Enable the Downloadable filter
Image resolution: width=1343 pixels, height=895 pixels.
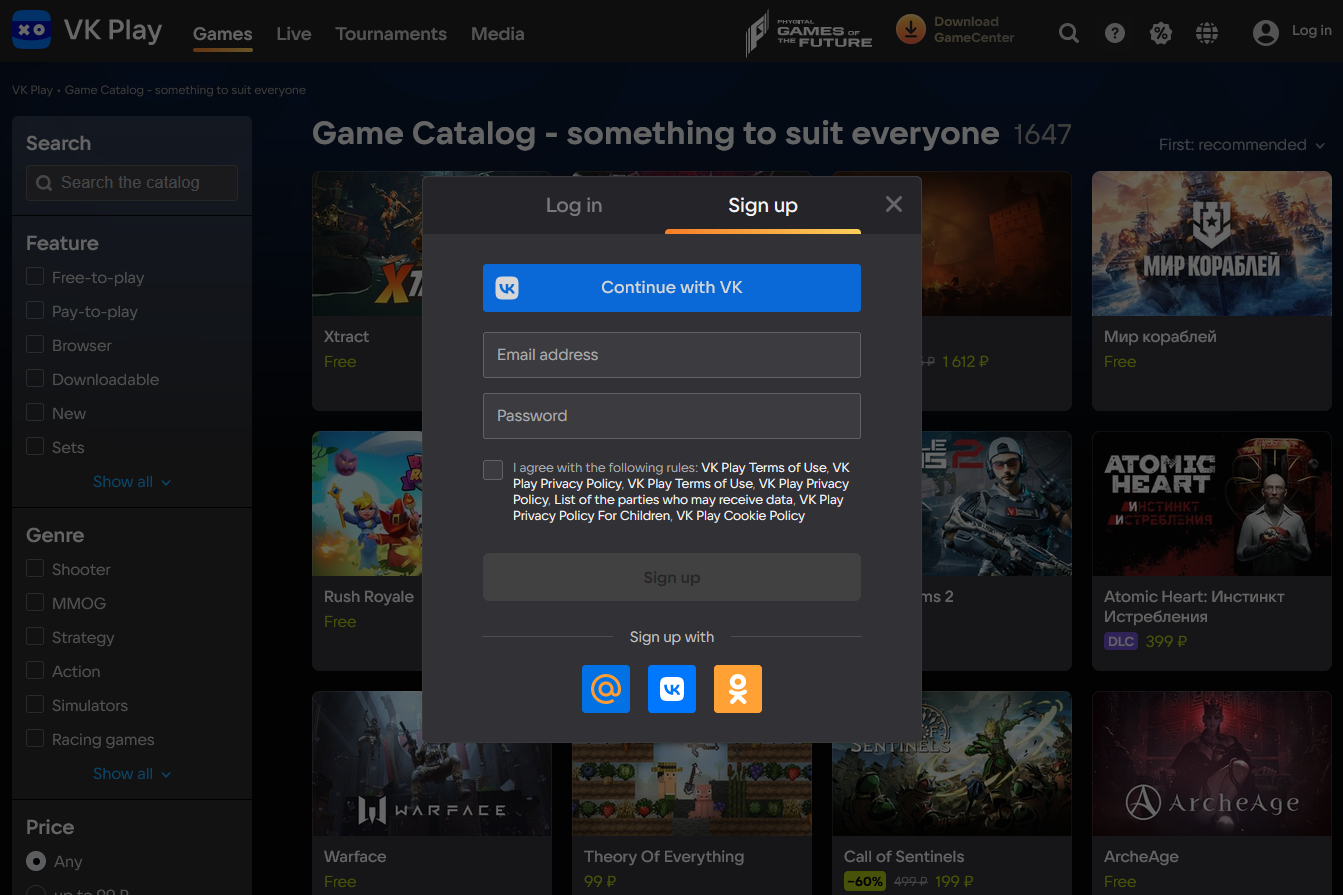tap(35, 379)
